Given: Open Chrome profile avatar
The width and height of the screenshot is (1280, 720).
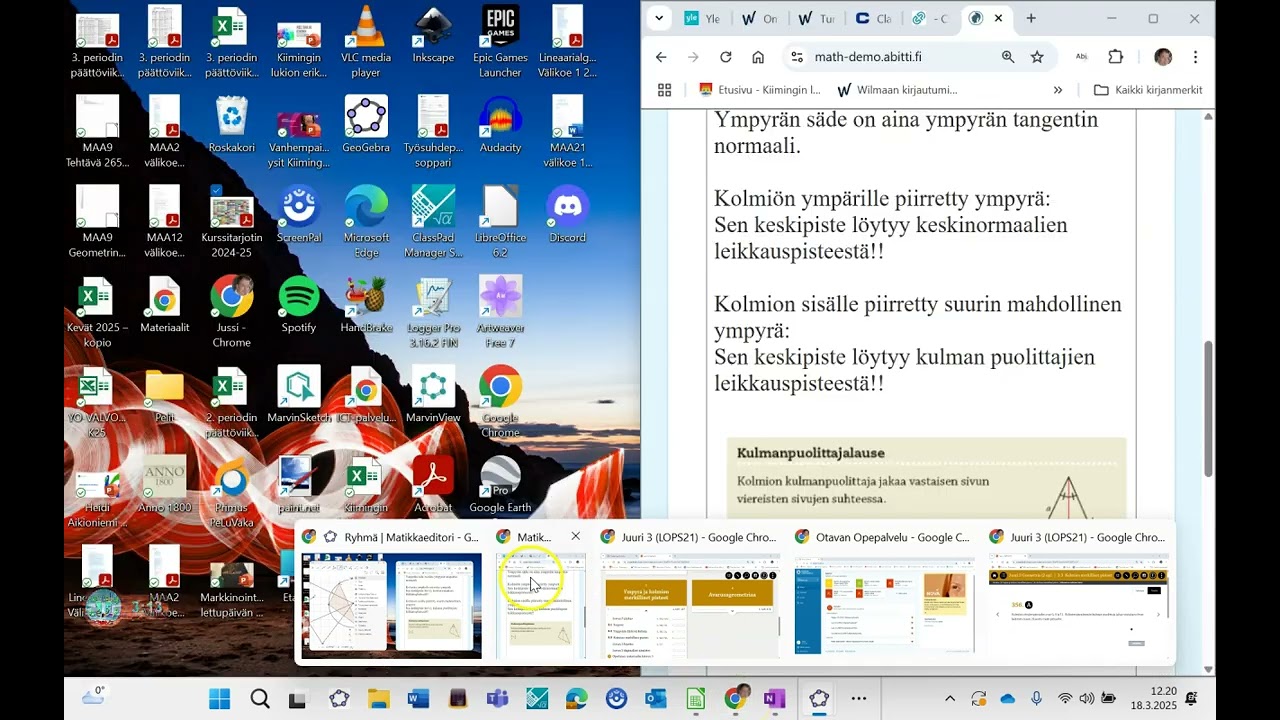Looking at the screenshot, I should [1163, 57].
